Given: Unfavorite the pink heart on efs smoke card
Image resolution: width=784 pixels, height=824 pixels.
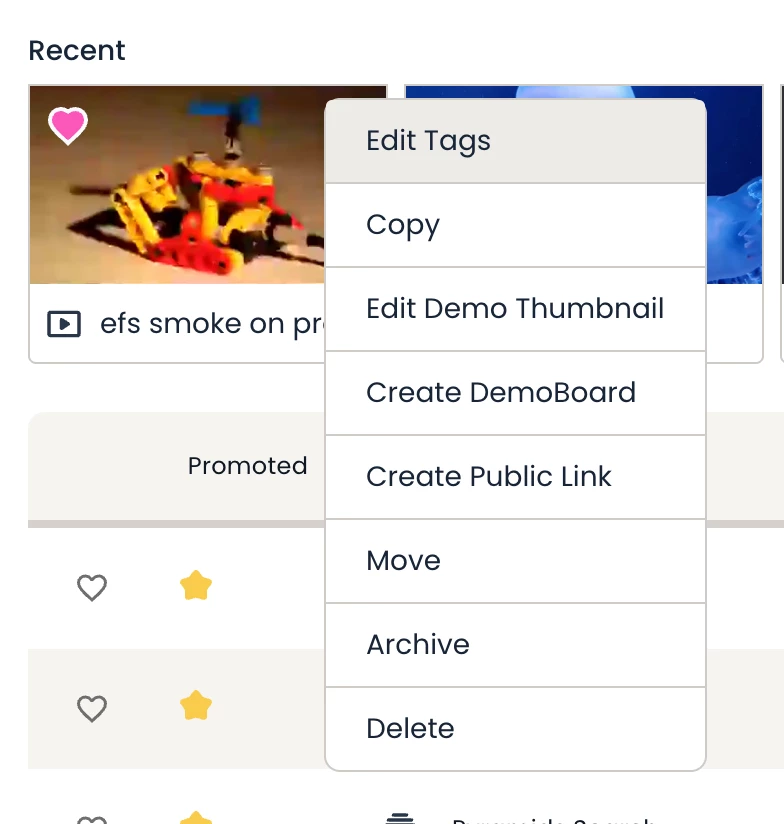Looking at the screenshot, I should coord(68,126).
